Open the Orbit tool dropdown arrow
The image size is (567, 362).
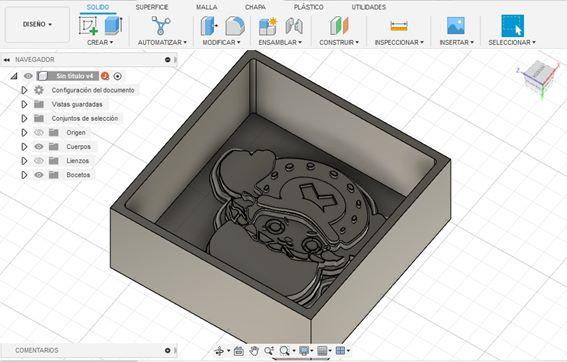pos(228,351)
